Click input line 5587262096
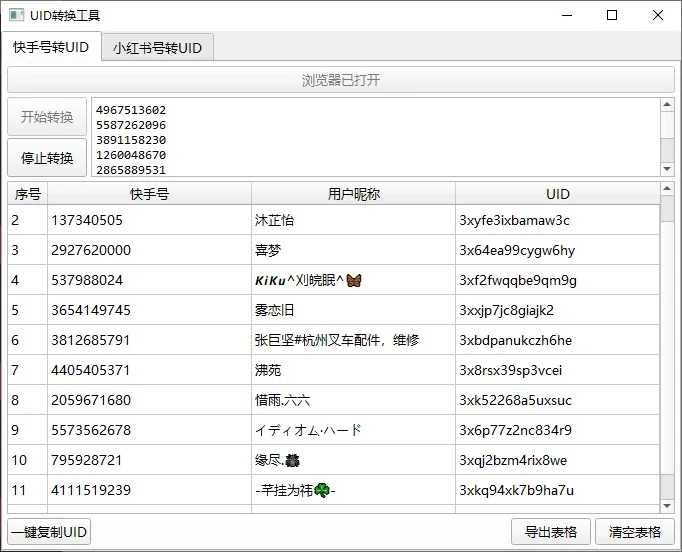682x552 pixels. click(x=131, y=125)
